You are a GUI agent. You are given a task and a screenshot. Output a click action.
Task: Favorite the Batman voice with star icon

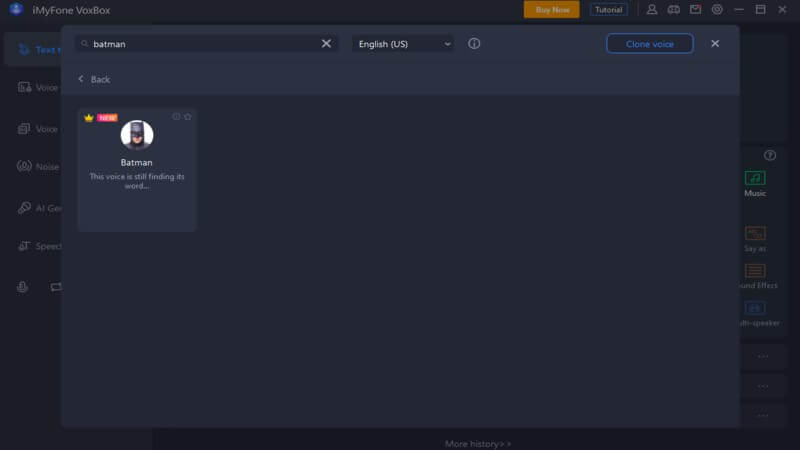pyautogui.click(x=188, y=117)
